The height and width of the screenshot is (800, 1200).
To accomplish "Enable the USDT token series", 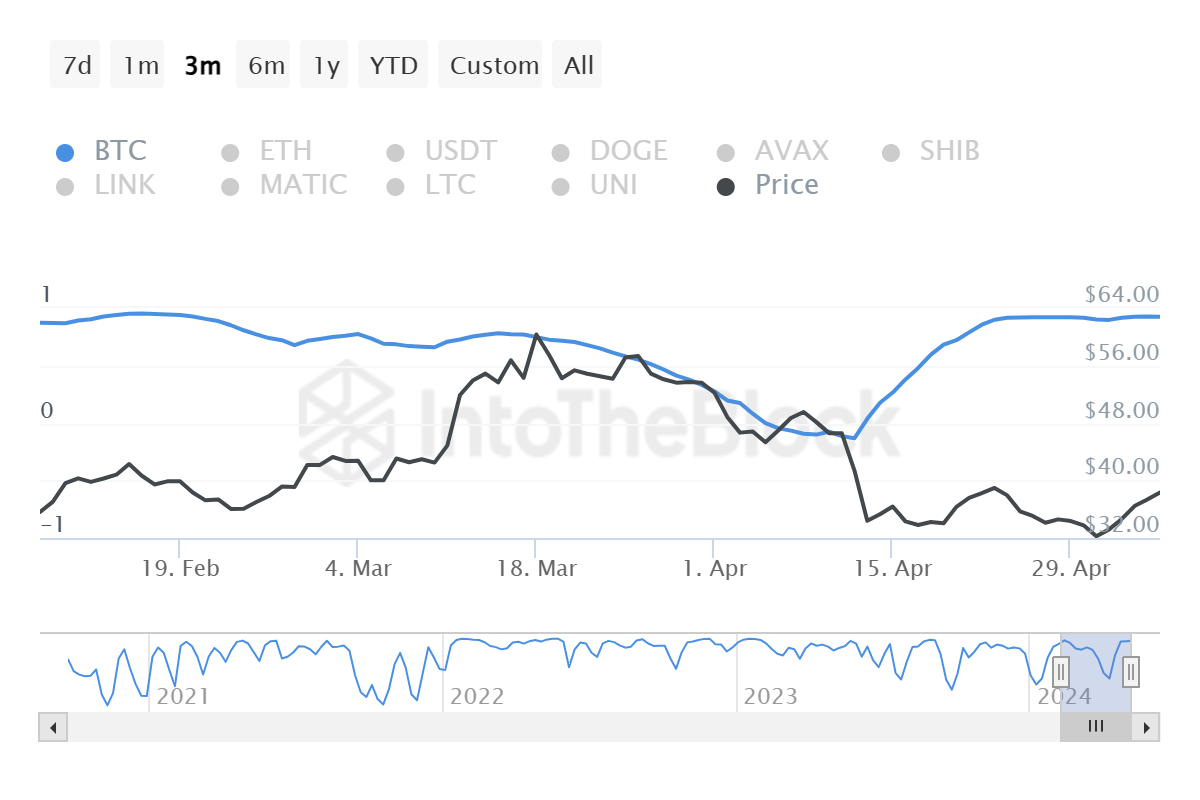I will (462, 150).
